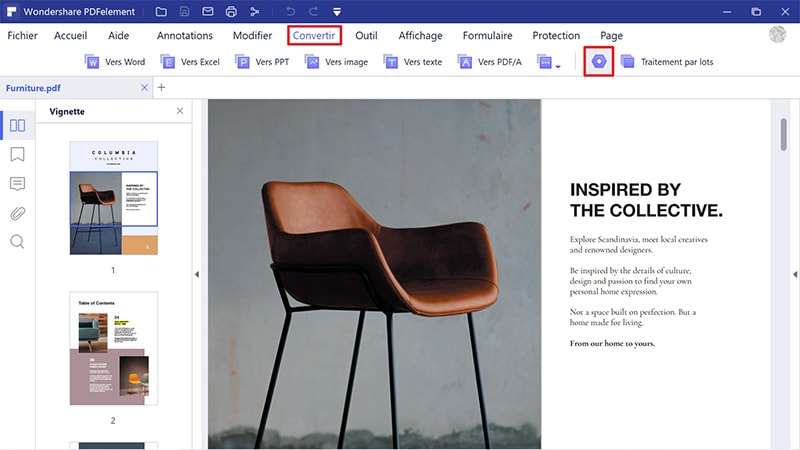Close the Furniture.pdf tab
Screen dimensions: 800x450
coord(144,88)
